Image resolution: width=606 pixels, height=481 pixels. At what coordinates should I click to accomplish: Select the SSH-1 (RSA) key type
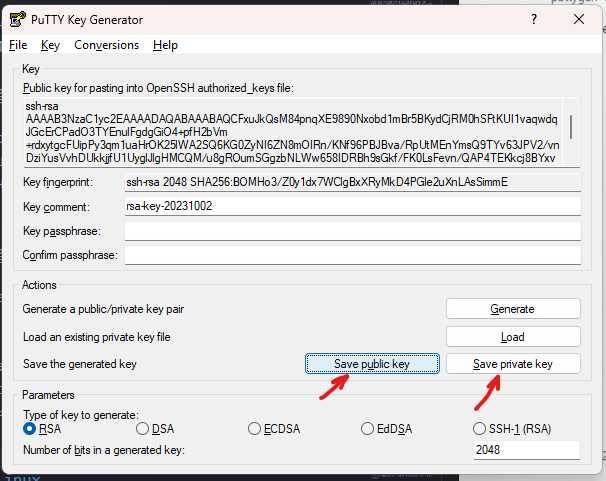481,429
